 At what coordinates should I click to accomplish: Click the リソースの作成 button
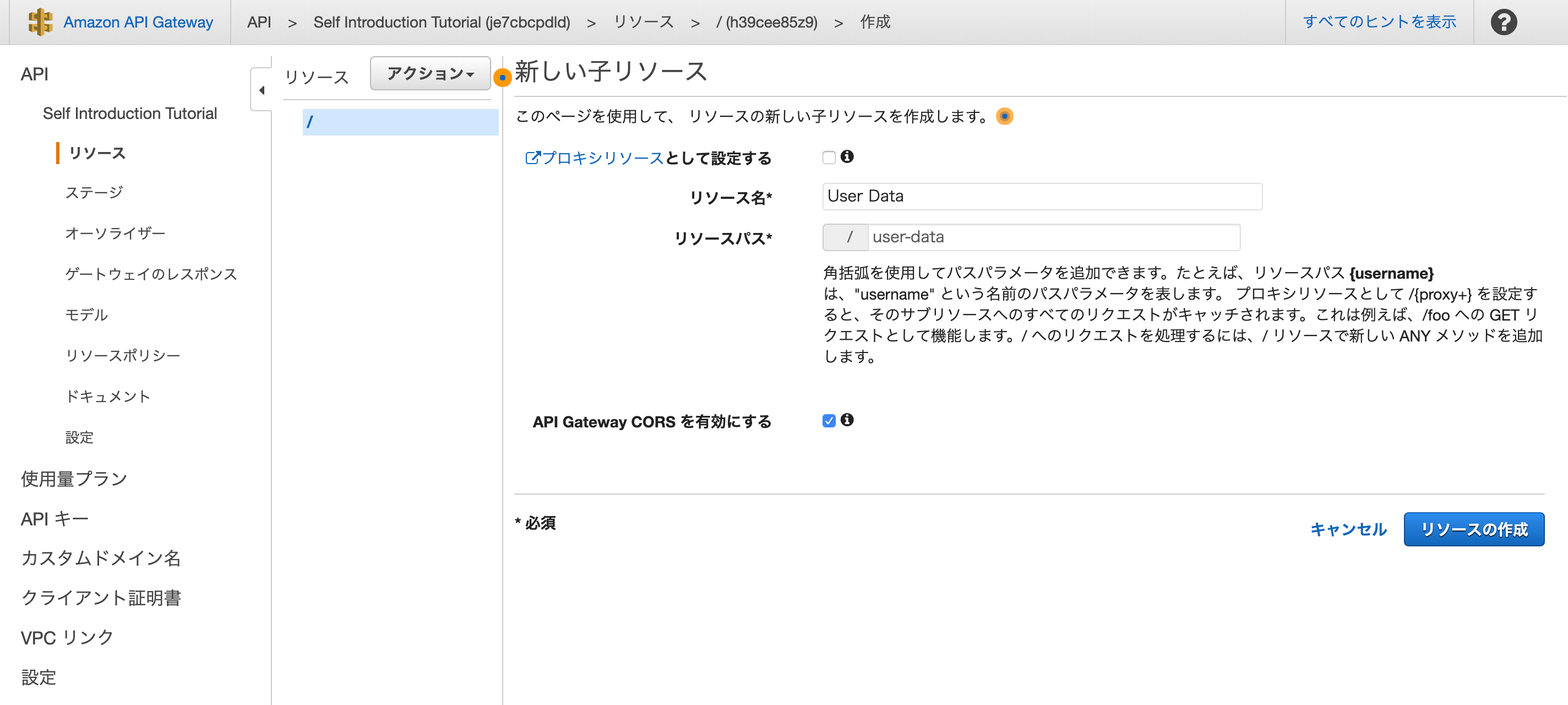coord(1474,528)
